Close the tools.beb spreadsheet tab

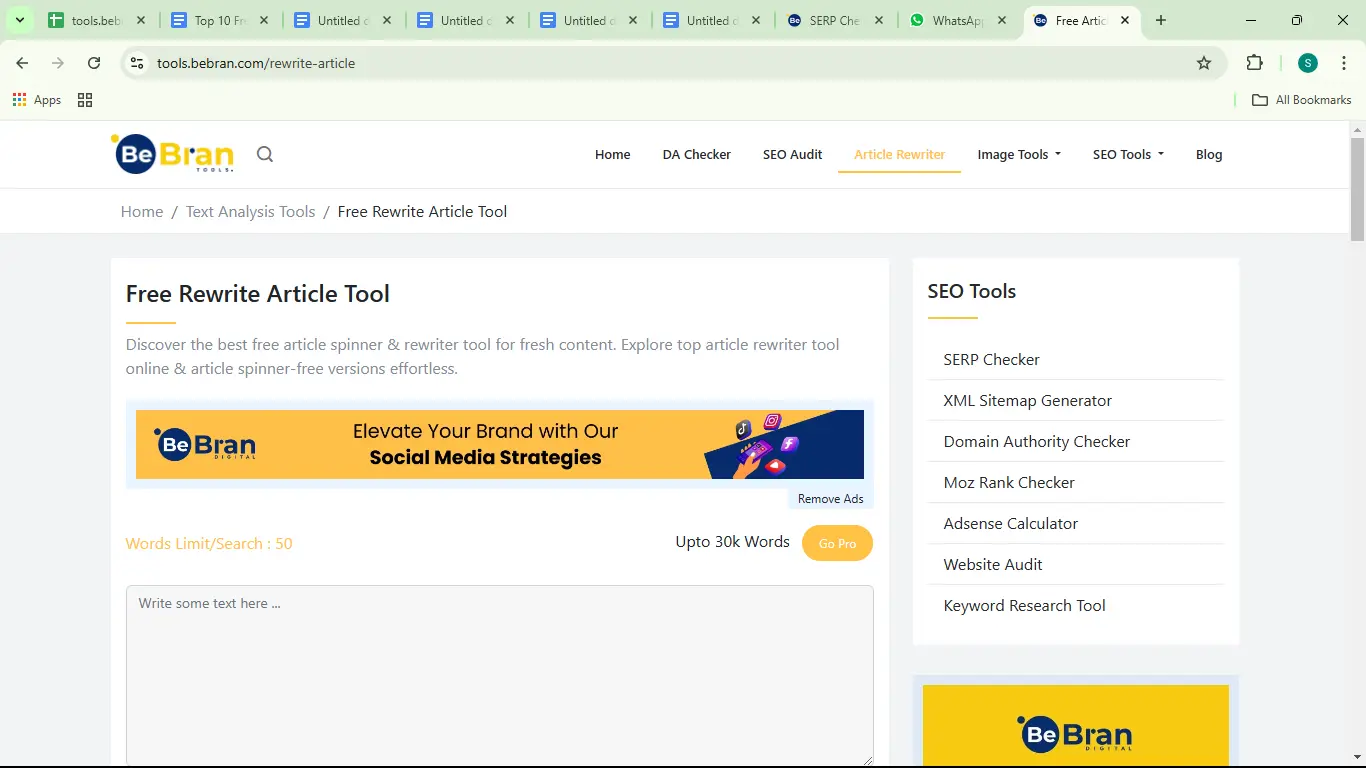[141, 20]
